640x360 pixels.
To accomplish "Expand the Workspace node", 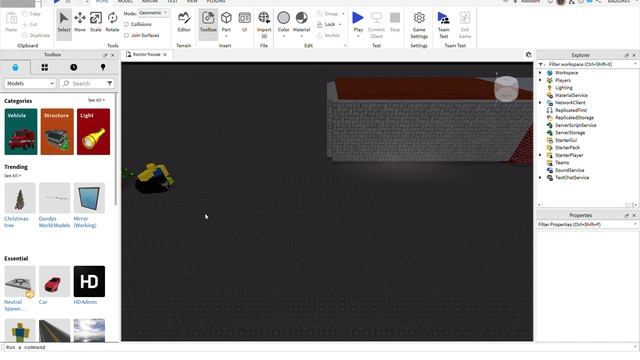I will [540, 73].
